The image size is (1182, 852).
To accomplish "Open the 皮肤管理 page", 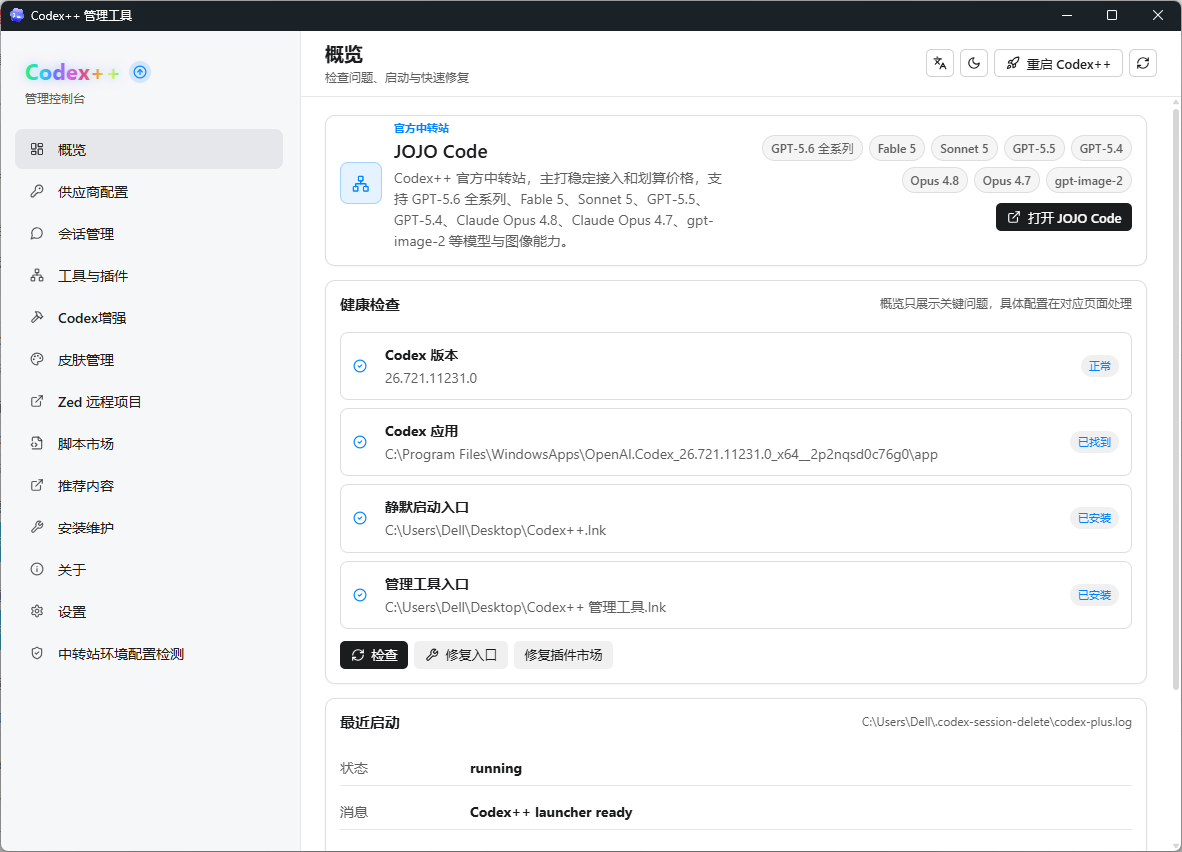I will [x=149, y=360].
